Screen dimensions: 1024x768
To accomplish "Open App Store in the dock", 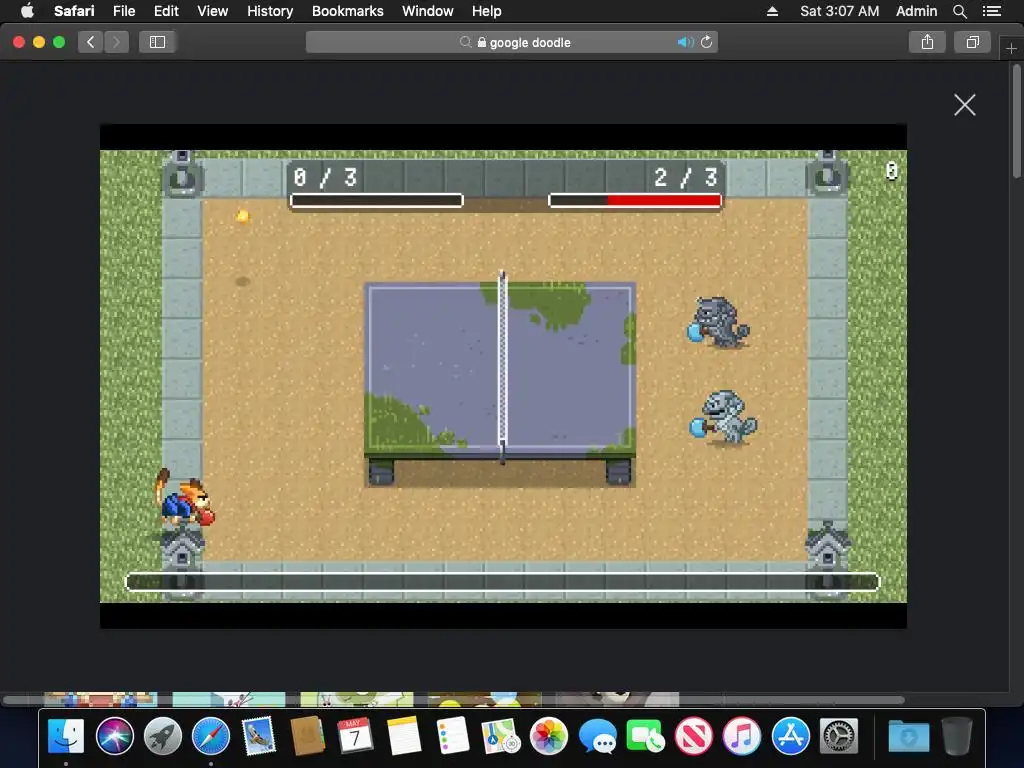I will tap(790, 736).
